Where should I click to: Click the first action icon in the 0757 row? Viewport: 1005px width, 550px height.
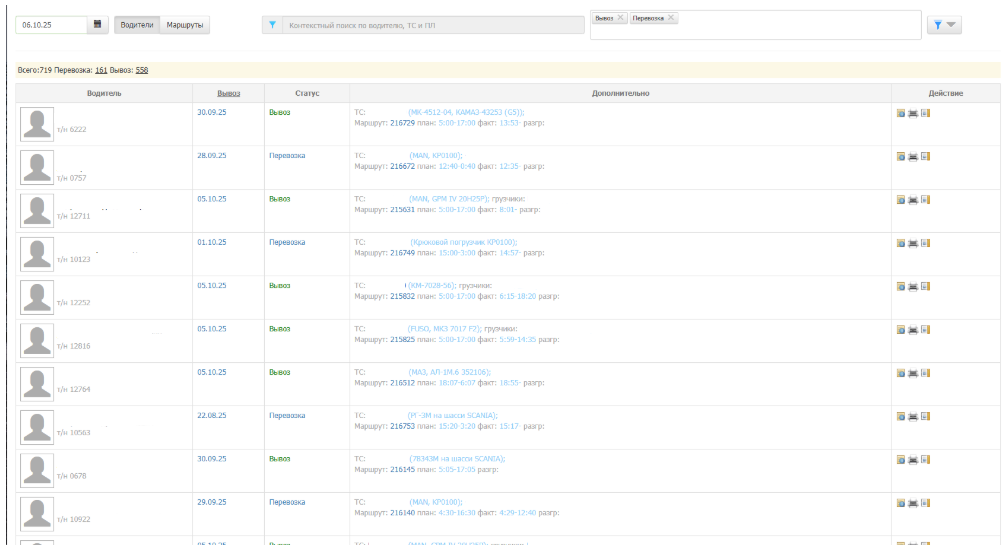click(x=901, y=157)
